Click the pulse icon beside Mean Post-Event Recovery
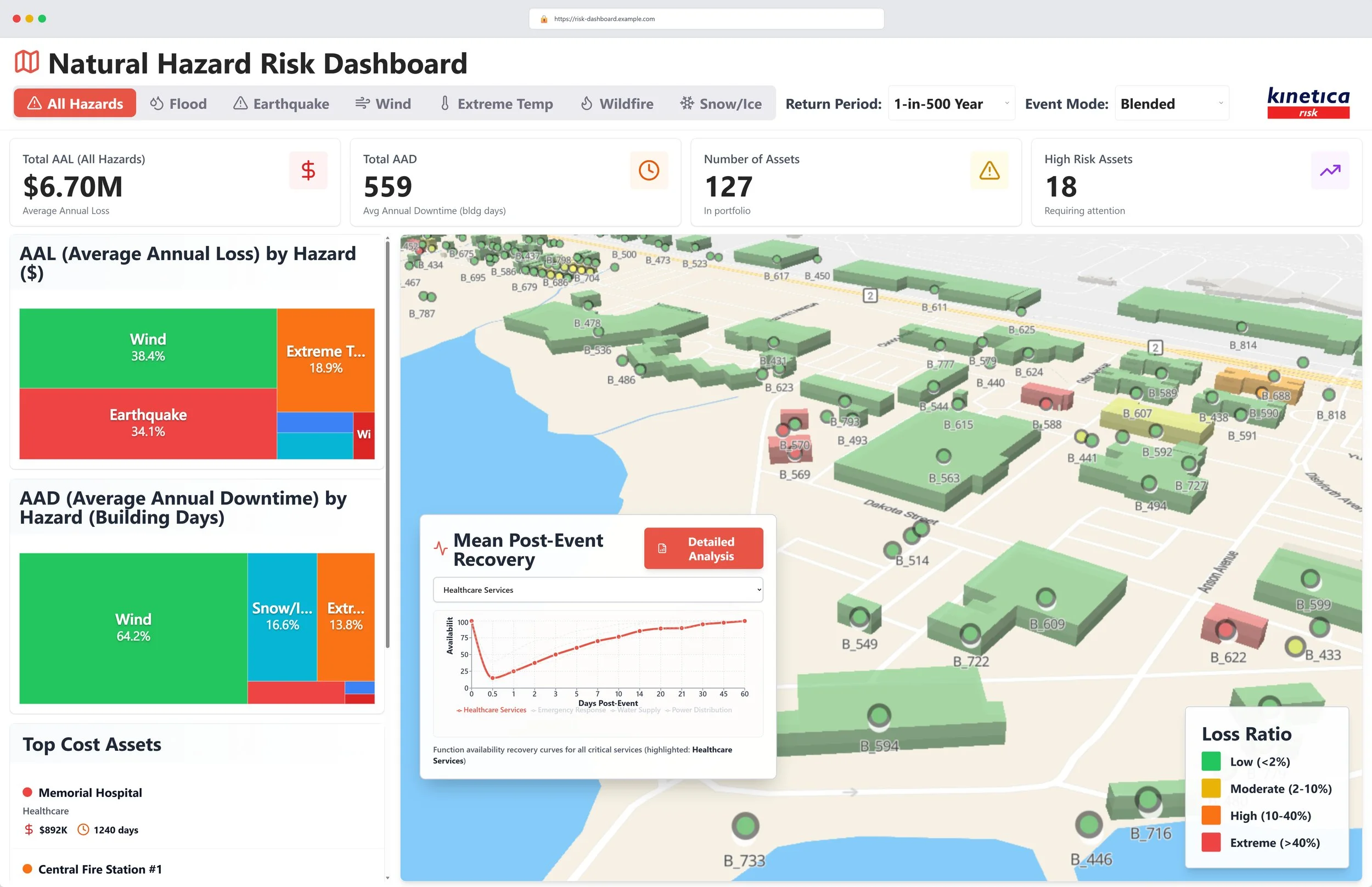This screenshot has width=1372, height=887. (x=441, y=548)
